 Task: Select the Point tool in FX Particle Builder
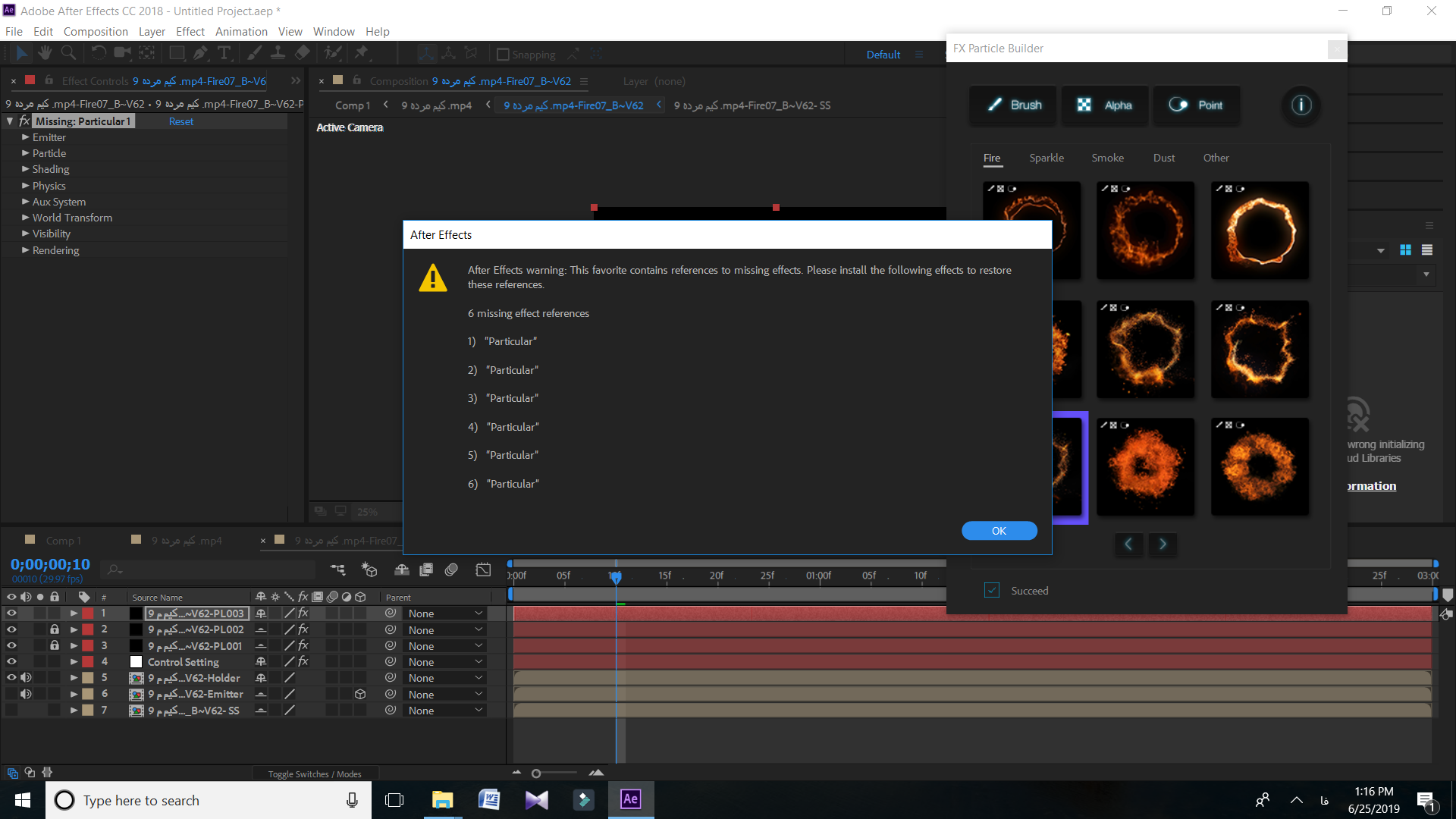point(1195,104)
